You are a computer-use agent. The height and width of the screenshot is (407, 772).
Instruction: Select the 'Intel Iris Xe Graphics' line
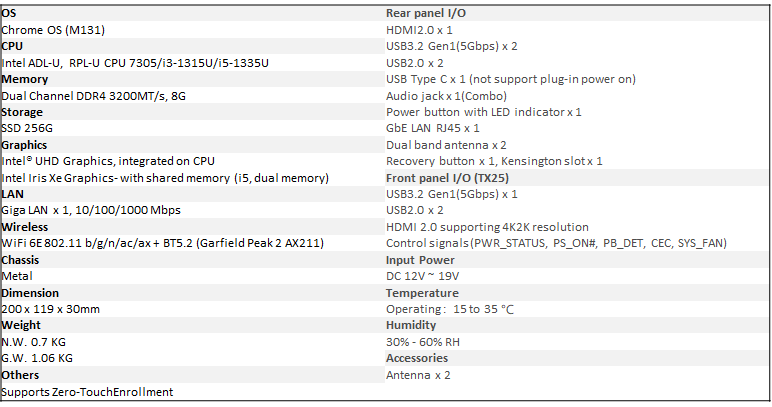(165, 178)
